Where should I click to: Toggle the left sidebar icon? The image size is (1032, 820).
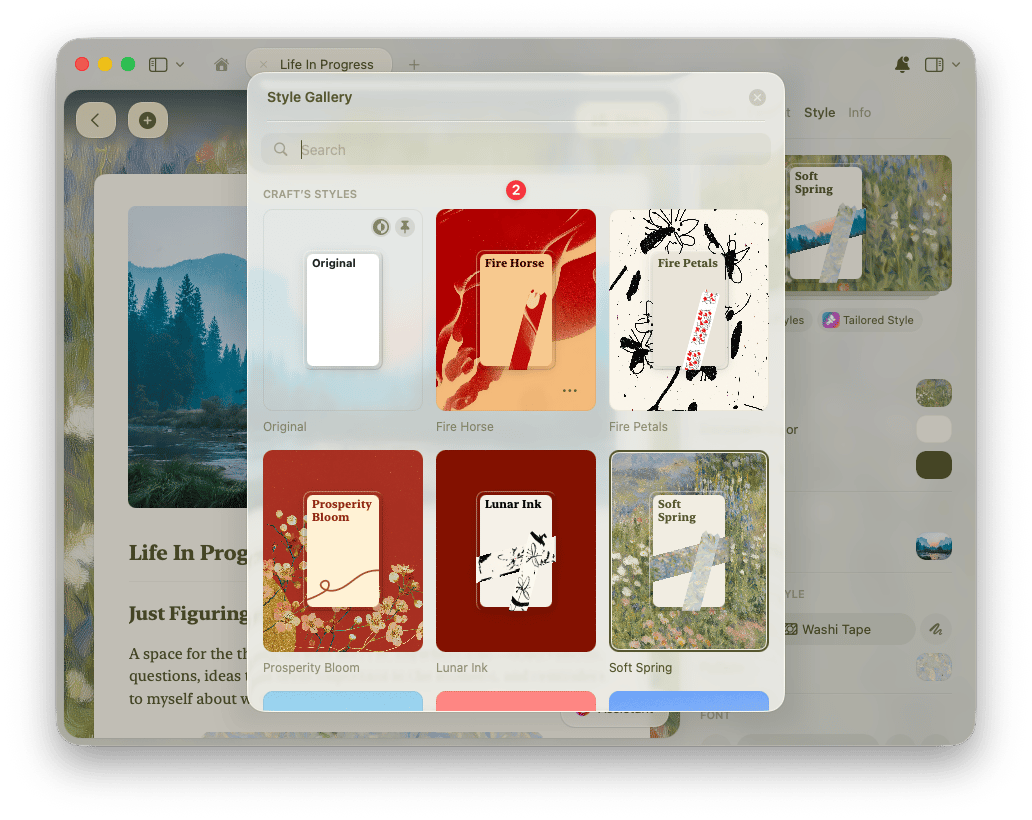click(x=158, y=64)
